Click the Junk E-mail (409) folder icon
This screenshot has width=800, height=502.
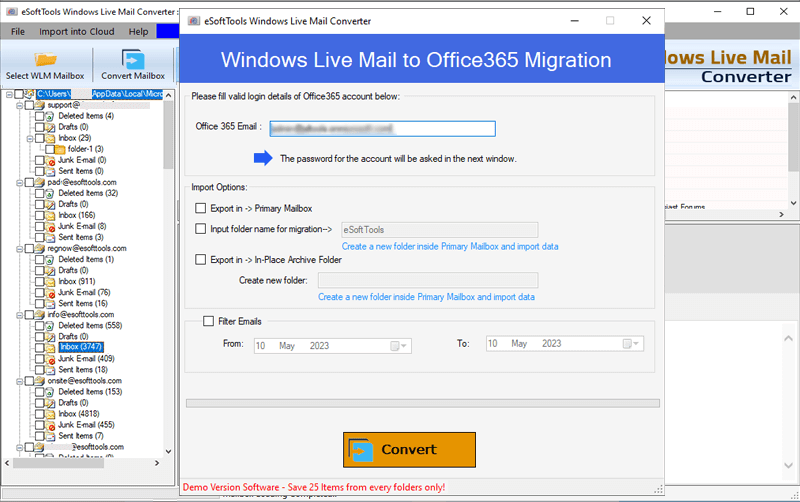pos(50,359)
